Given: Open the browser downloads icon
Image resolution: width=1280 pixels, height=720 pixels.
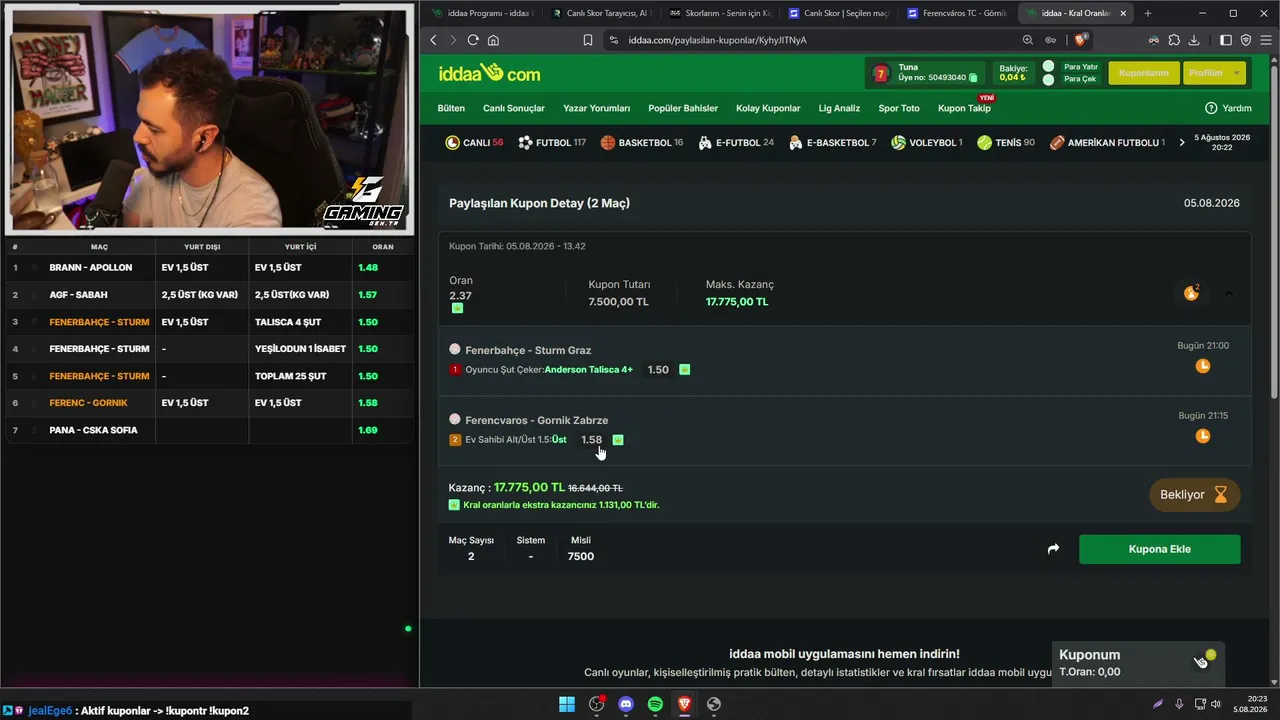Looking at the screenshot, I should point(1194,40).
